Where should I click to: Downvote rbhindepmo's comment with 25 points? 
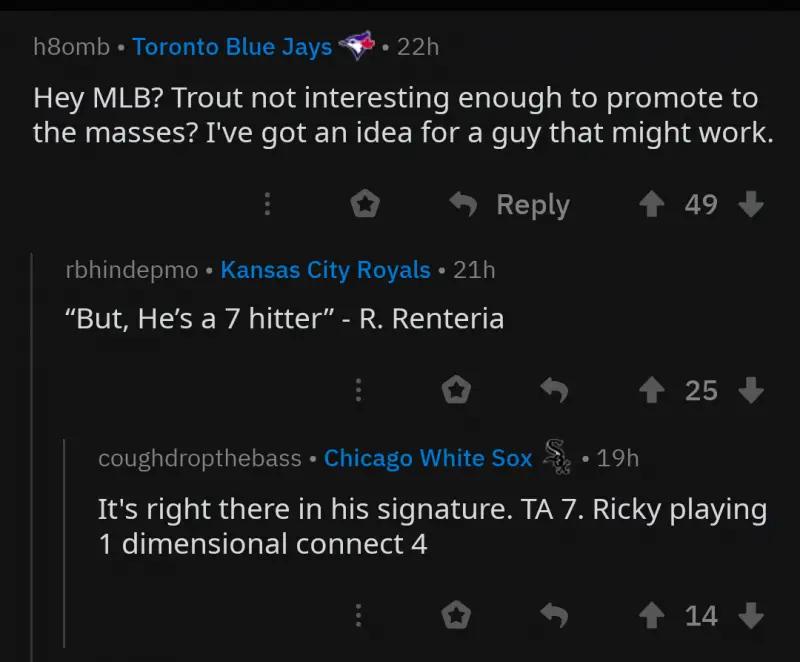point(751,390)
